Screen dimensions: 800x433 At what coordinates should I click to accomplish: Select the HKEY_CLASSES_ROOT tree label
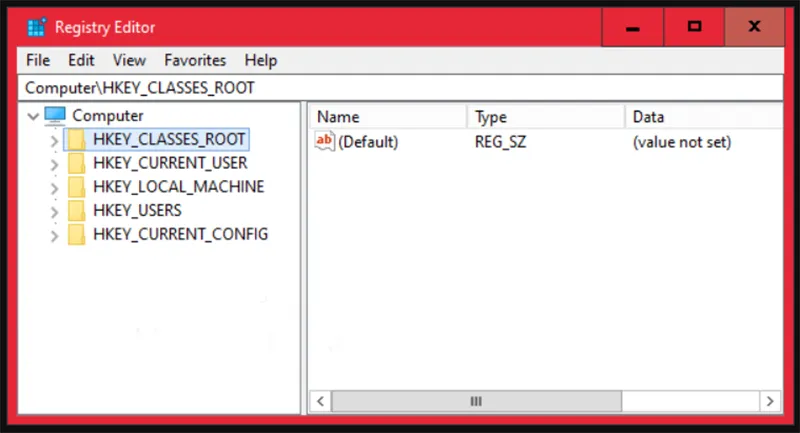point(169,139)
